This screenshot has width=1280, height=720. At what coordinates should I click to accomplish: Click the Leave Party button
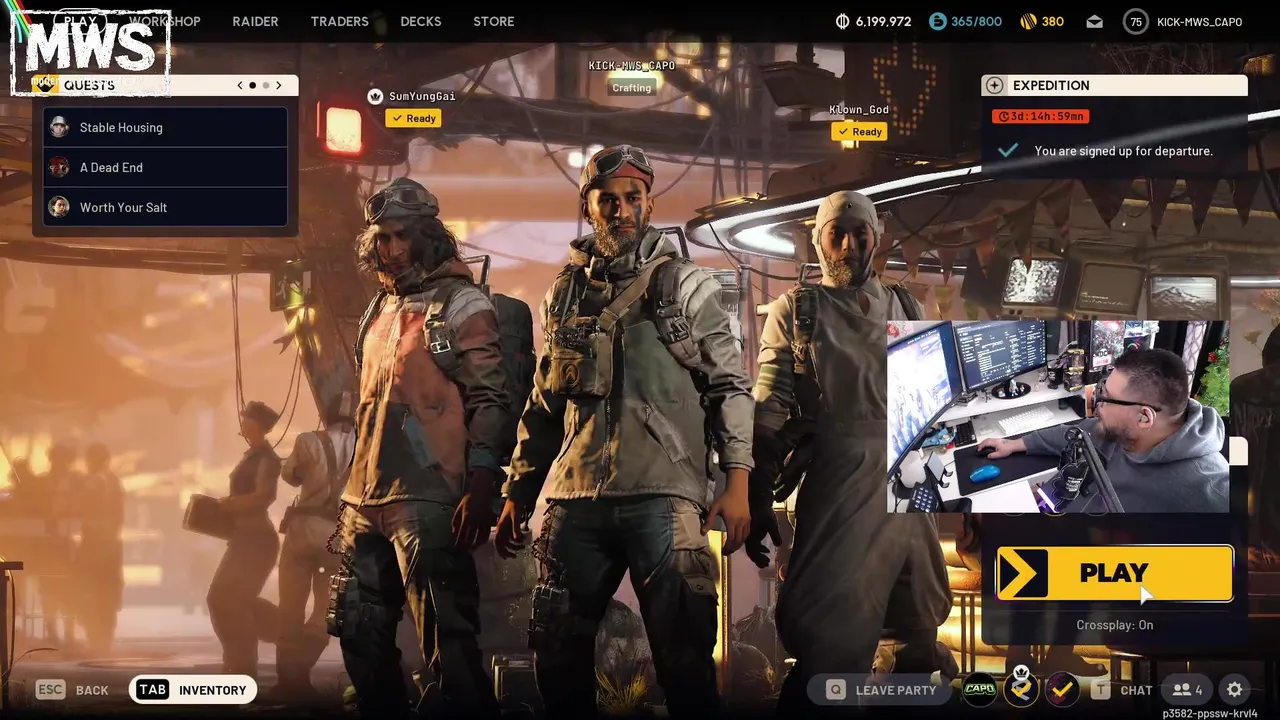pyautogui.click(x=882, y=690)
